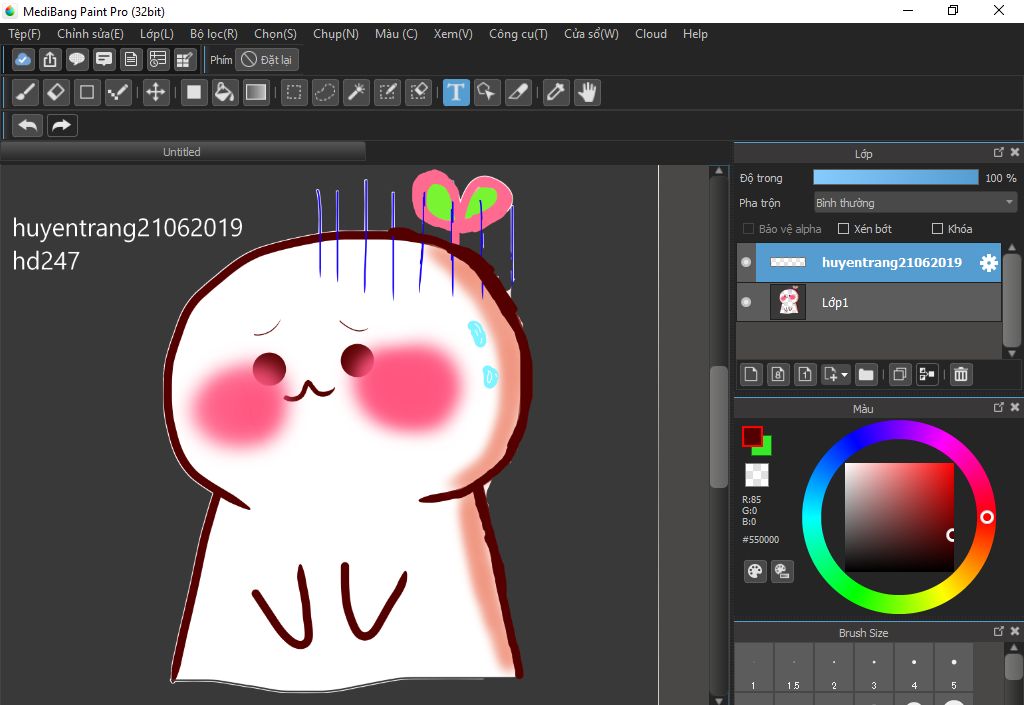Select the Brush tool

tap(26, 93)
